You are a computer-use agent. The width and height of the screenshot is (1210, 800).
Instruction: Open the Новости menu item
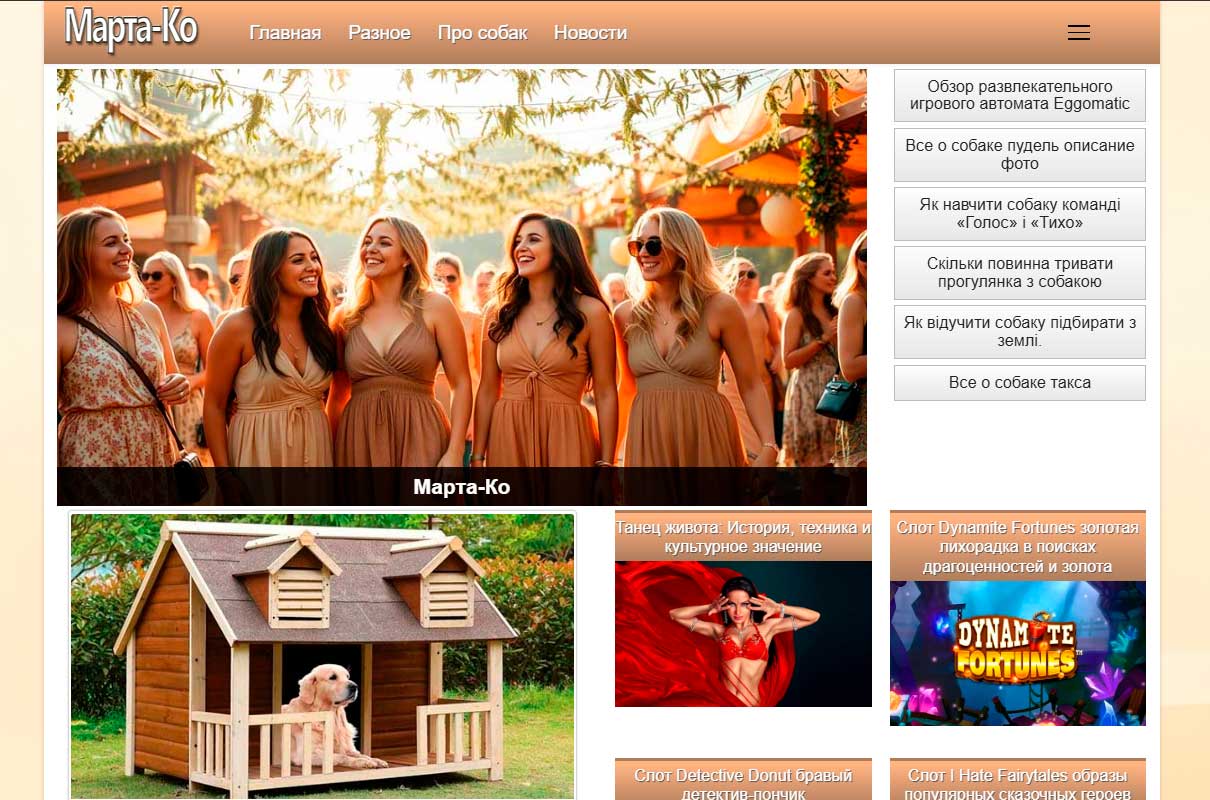click(x=590, y=33)
